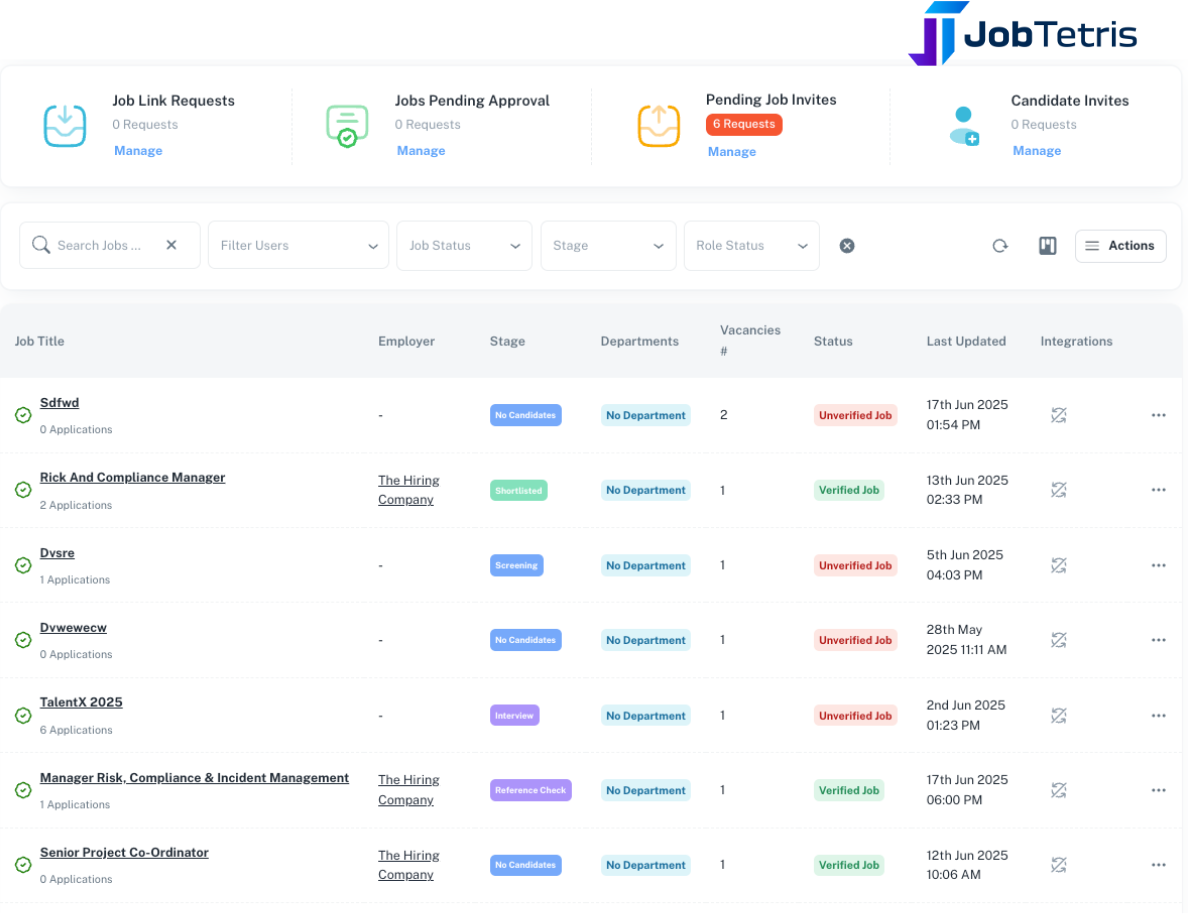Open more options for Senior Project Co-Ordinator
This screenshot has height=915, width=1188.
(1158, 865)
